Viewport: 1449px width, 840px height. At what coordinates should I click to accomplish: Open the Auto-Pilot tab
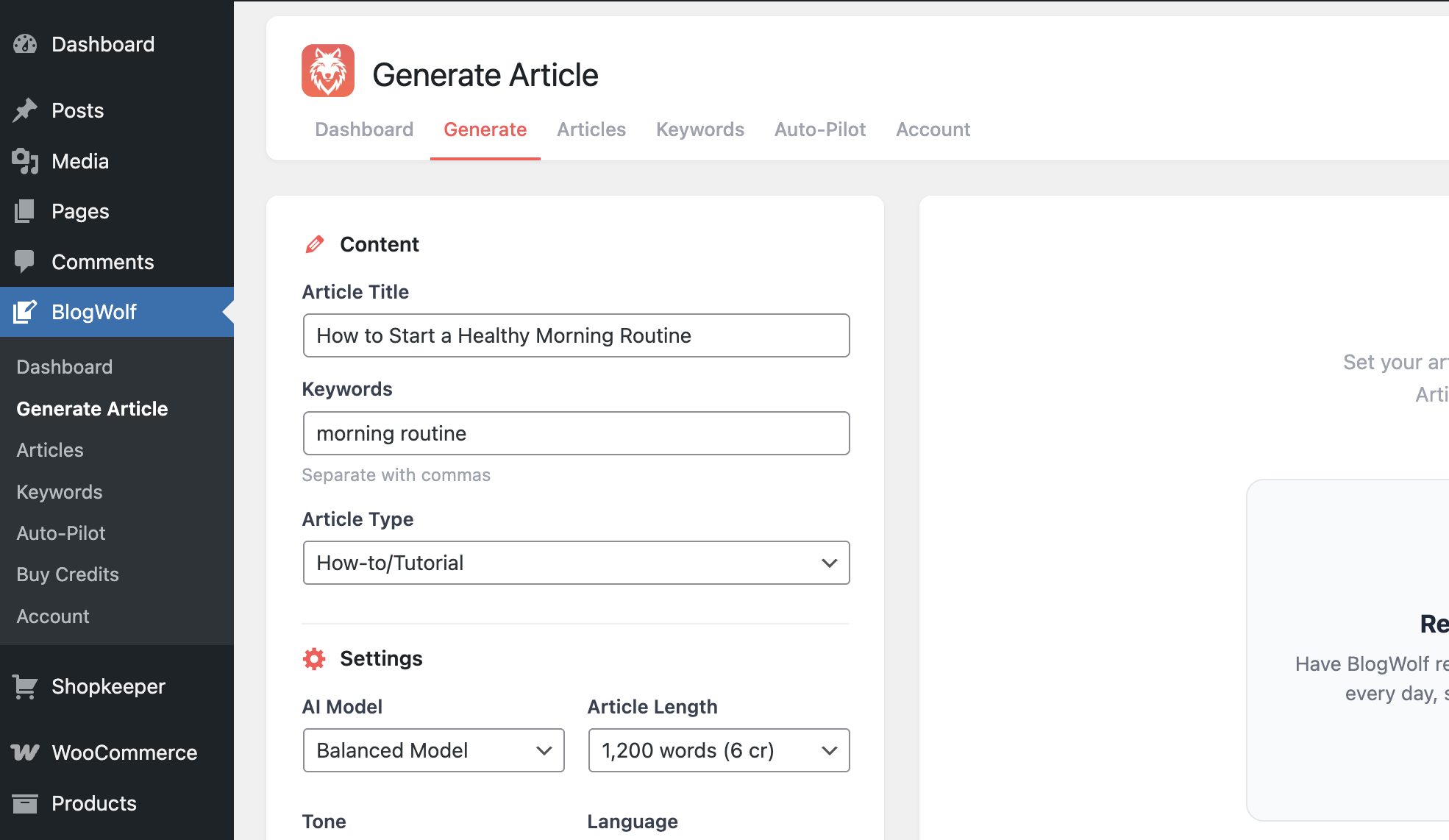(819, 129)
